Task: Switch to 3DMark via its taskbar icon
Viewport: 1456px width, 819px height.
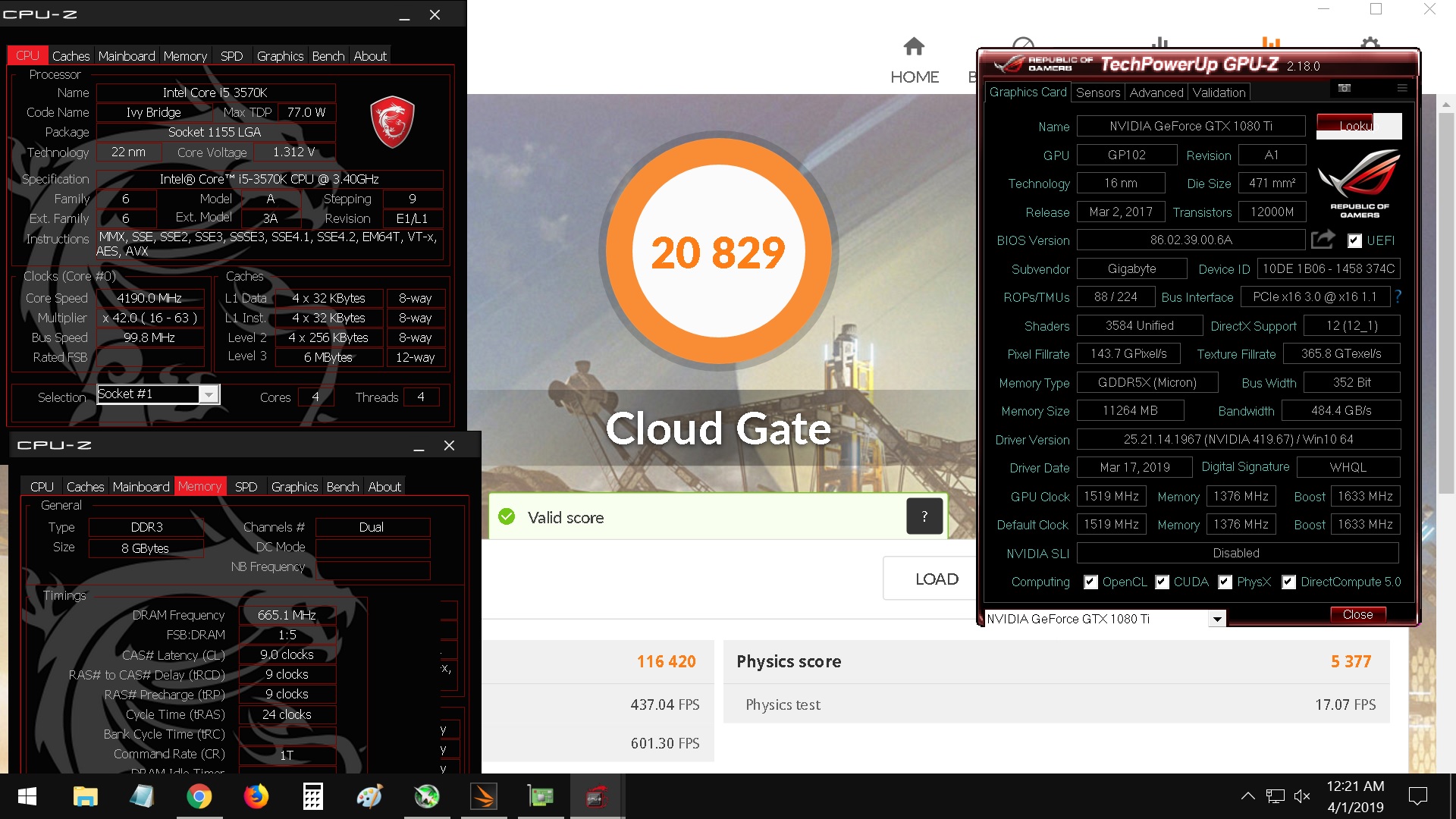Action: 484,796
